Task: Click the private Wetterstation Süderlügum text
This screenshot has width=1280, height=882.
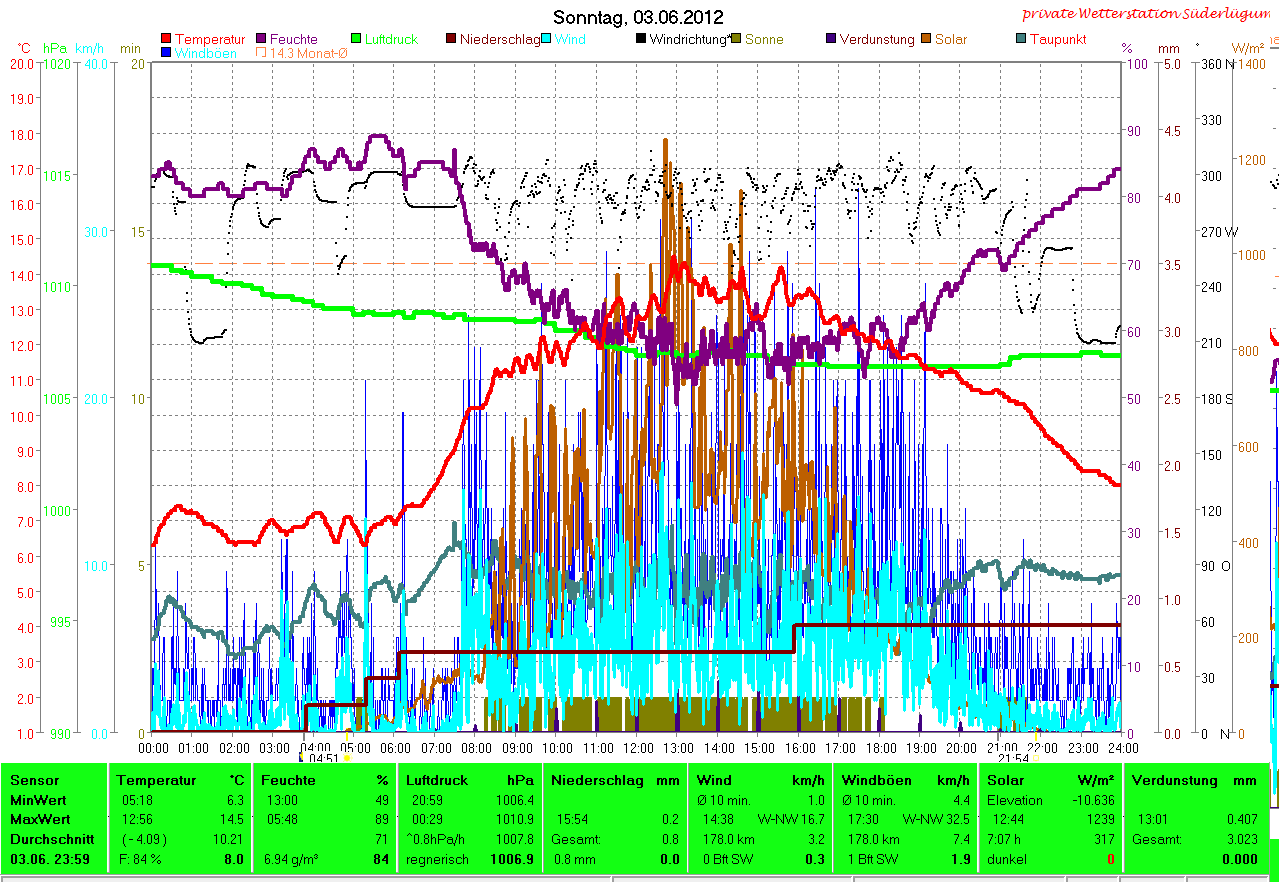Action: click(x=1150, y=14)
